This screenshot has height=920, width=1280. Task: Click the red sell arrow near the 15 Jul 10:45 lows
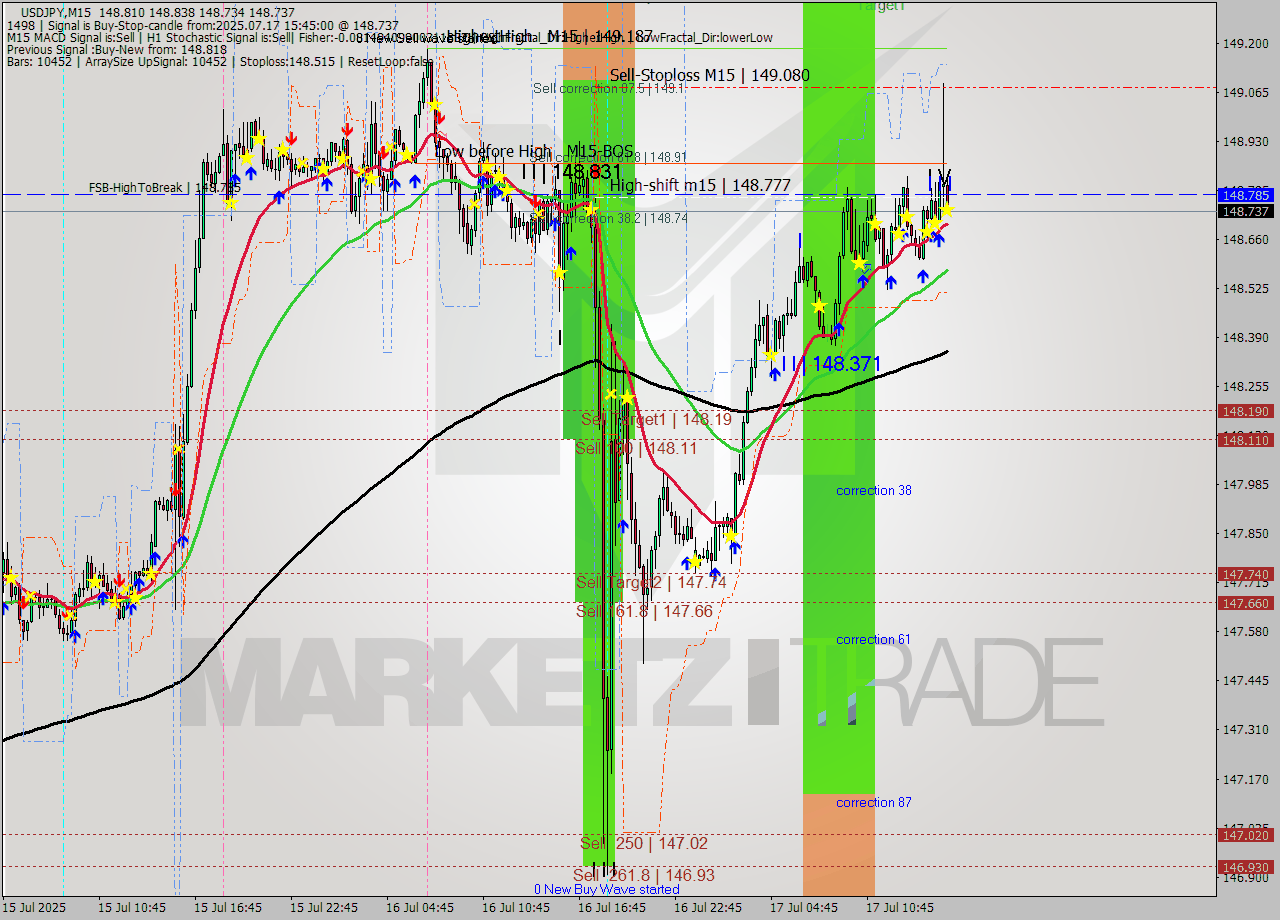tap(120, 581)
